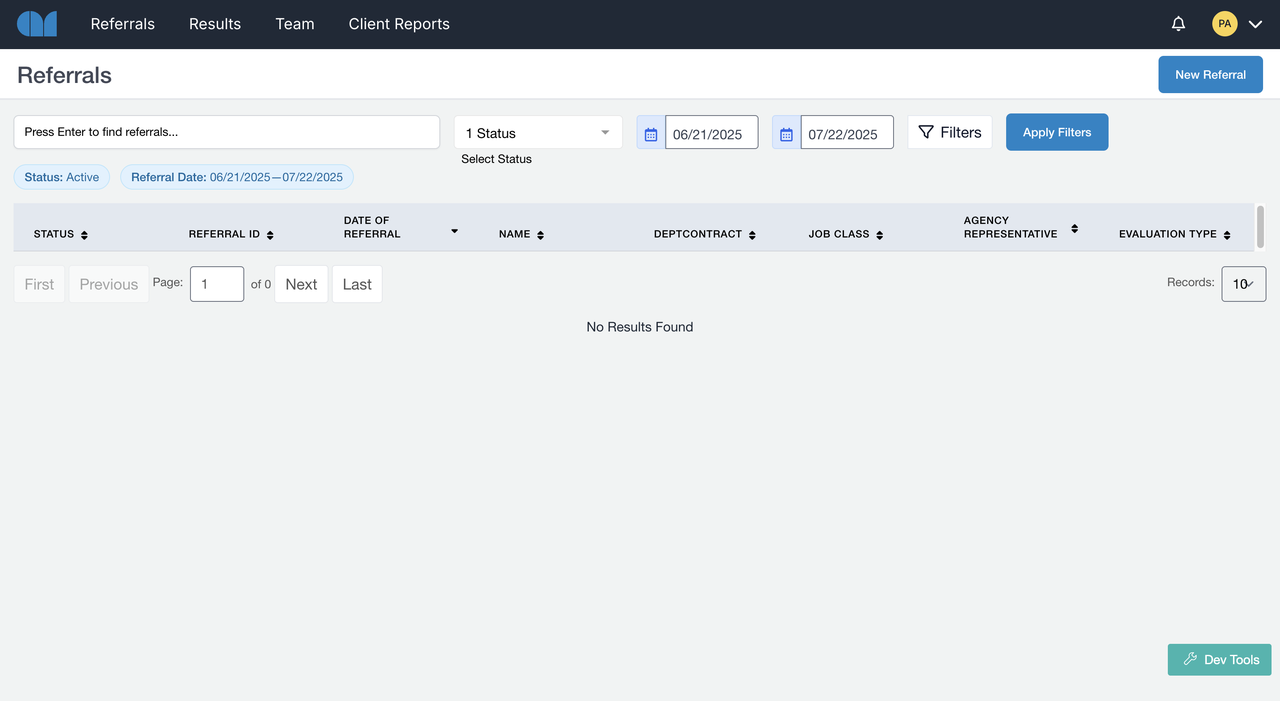Open the start date calendar icon
The width and height of the screenshot is (1280, 701).
click(x=651, y=132)
